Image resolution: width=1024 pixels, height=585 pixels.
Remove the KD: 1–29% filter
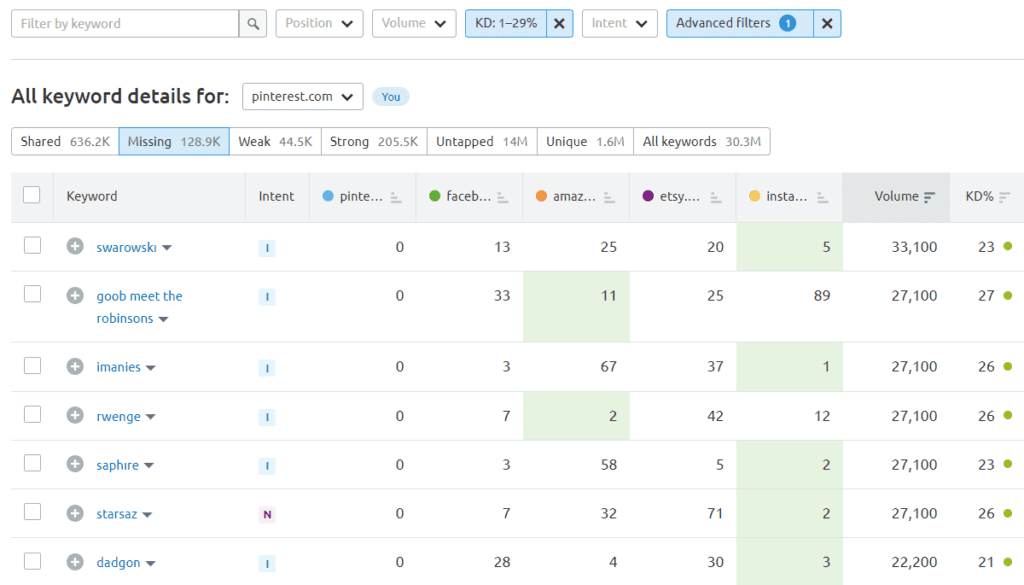[559, 24]
